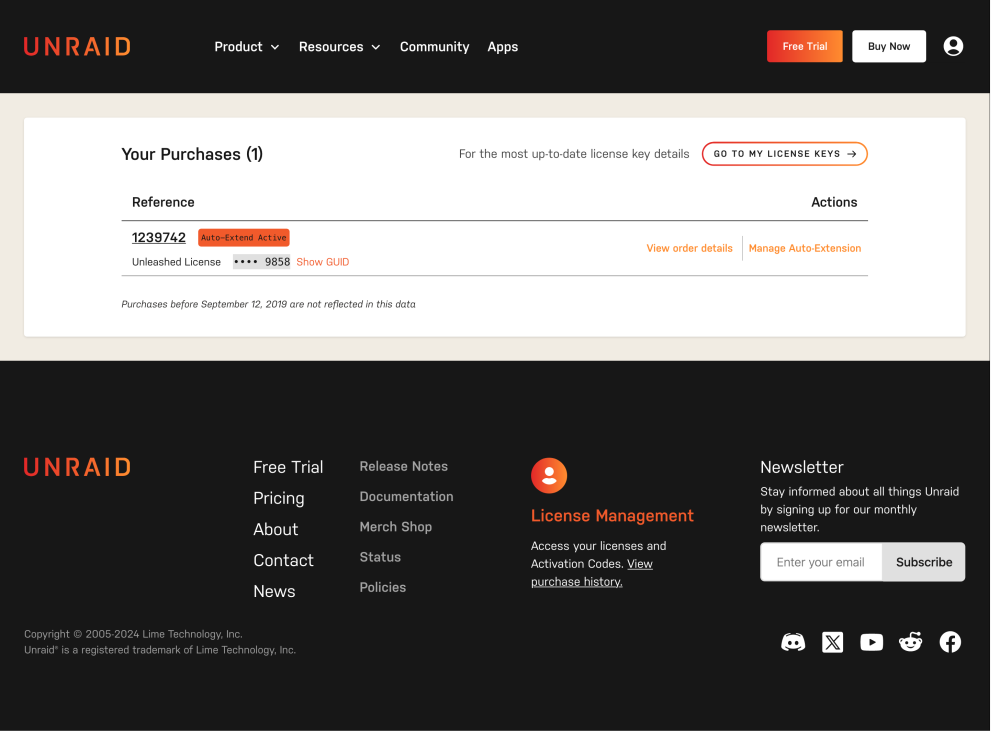Screen dimensions: 1000x738
Task: Open the footer Pricing link
Action: pyautogui.click(x=279, y=498)
